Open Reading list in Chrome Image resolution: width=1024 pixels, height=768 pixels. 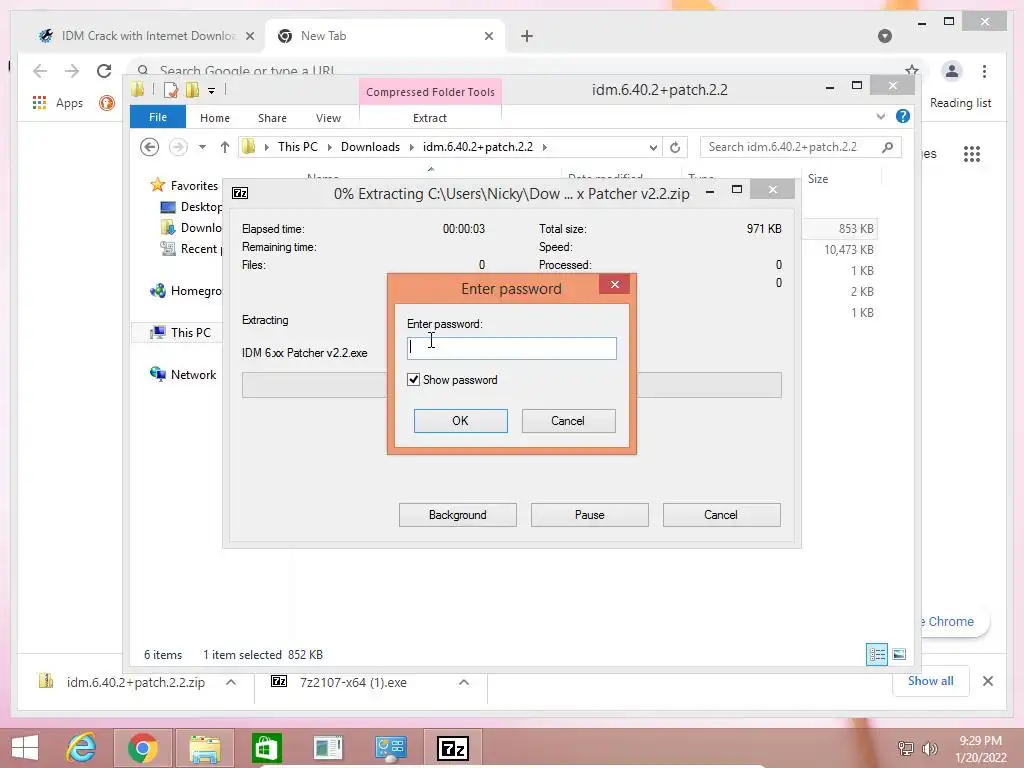[961, 103]
